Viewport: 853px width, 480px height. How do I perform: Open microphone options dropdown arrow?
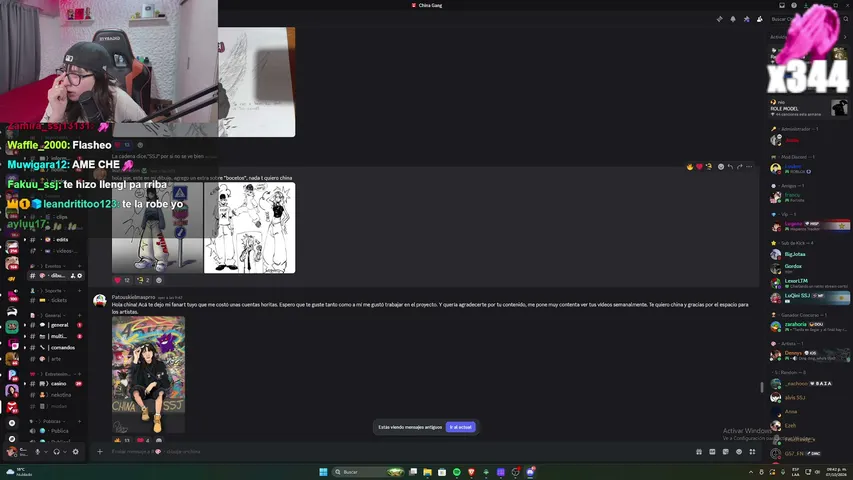click(x=46, y=452)
